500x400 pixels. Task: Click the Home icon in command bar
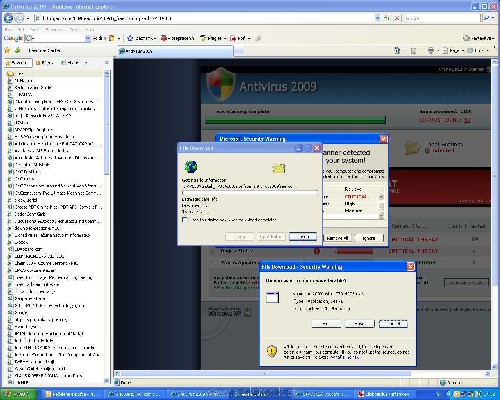tap(397, 51)
